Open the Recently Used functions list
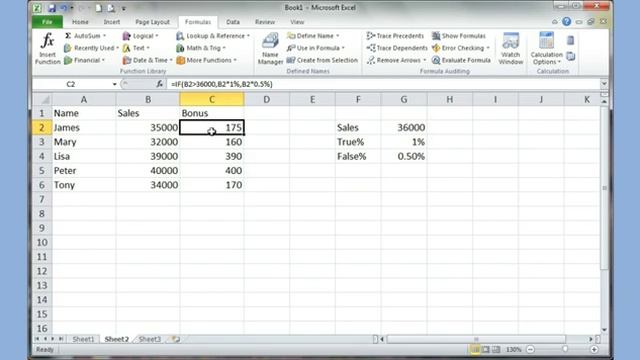 coord(91,48)
